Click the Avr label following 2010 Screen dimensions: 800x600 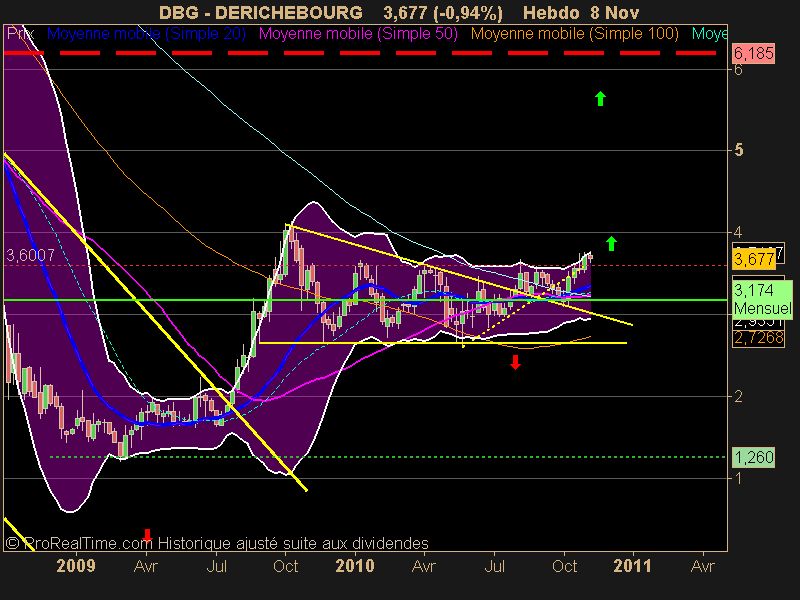(424, 566)
